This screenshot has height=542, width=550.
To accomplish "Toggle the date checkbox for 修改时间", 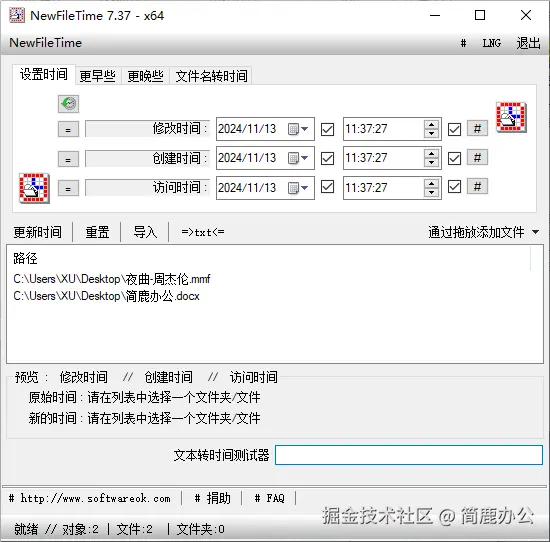I will [327, 129].
